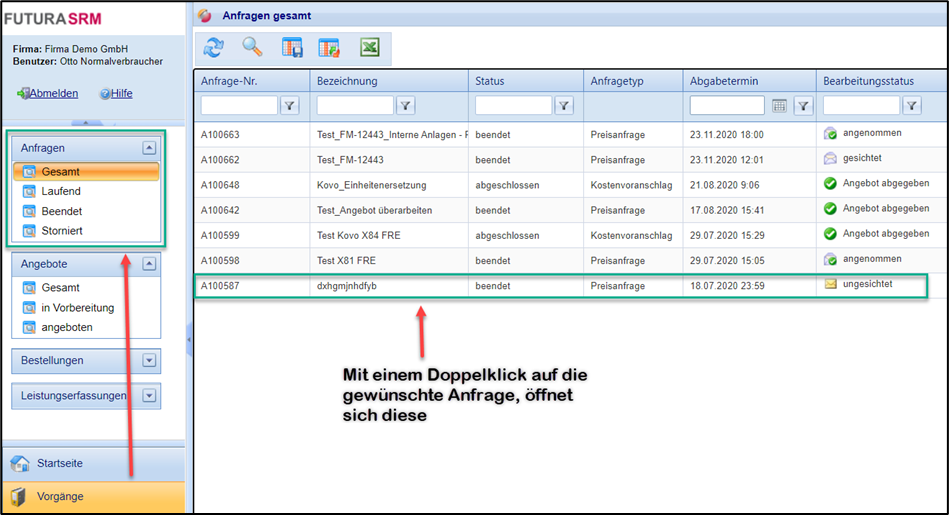Screen dimensions: 949x515
Task: Expand the Leistungserfassungen panel
Action: coord(150,395)
